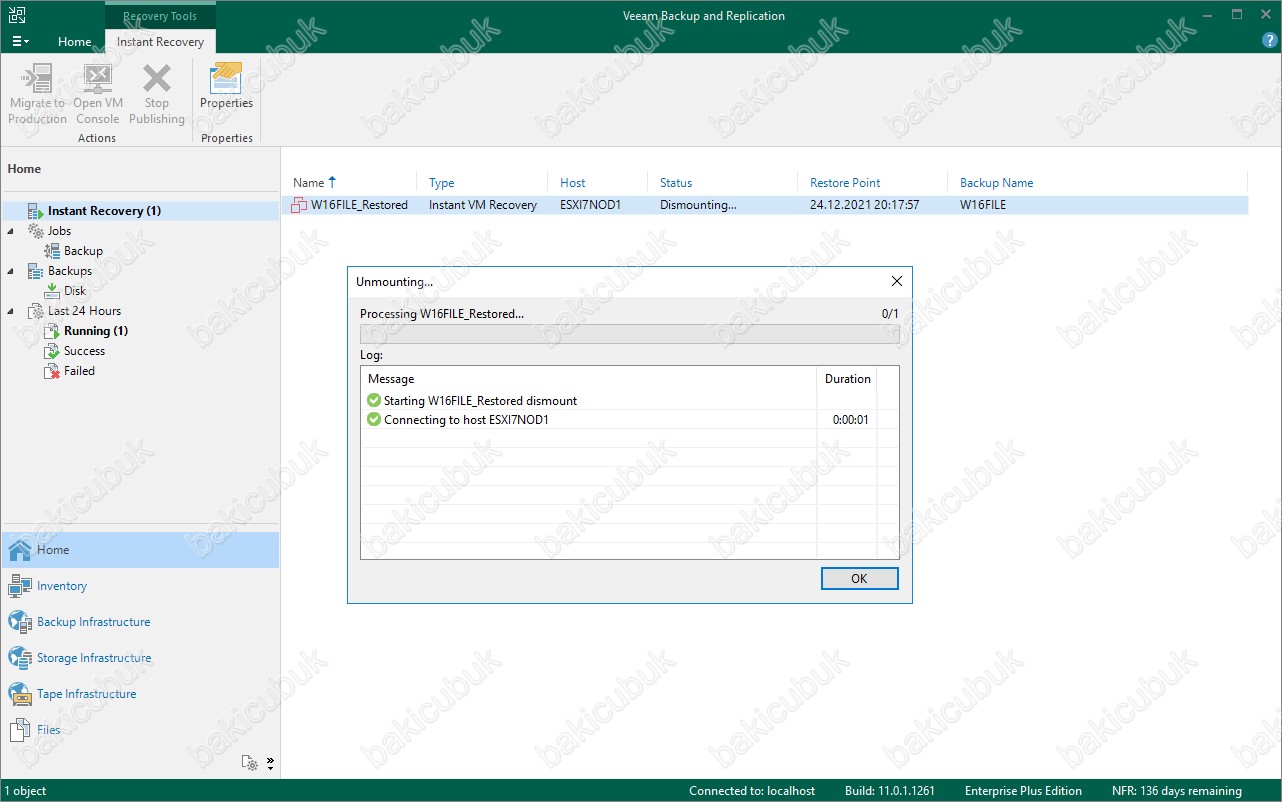
Task: Open the Backup Infrastructure view
Action: tap(94, 622)
